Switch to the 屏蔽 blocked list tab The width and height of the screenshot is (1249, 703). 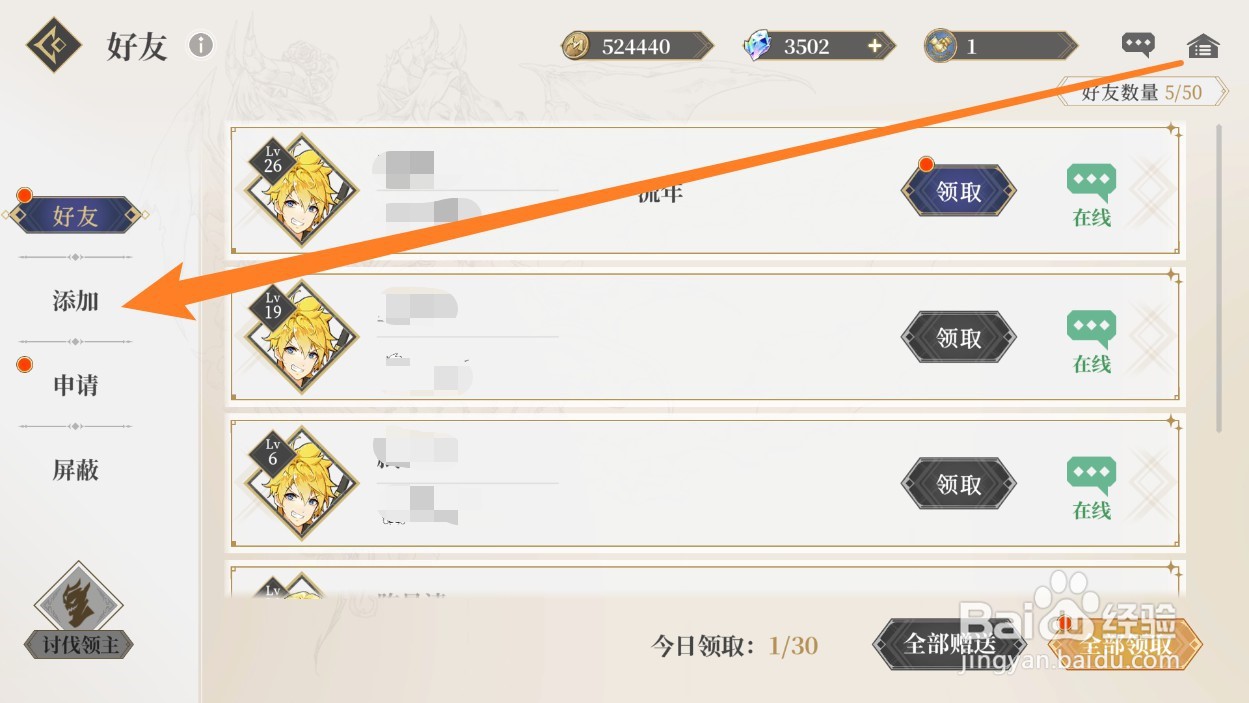point(76,469)
